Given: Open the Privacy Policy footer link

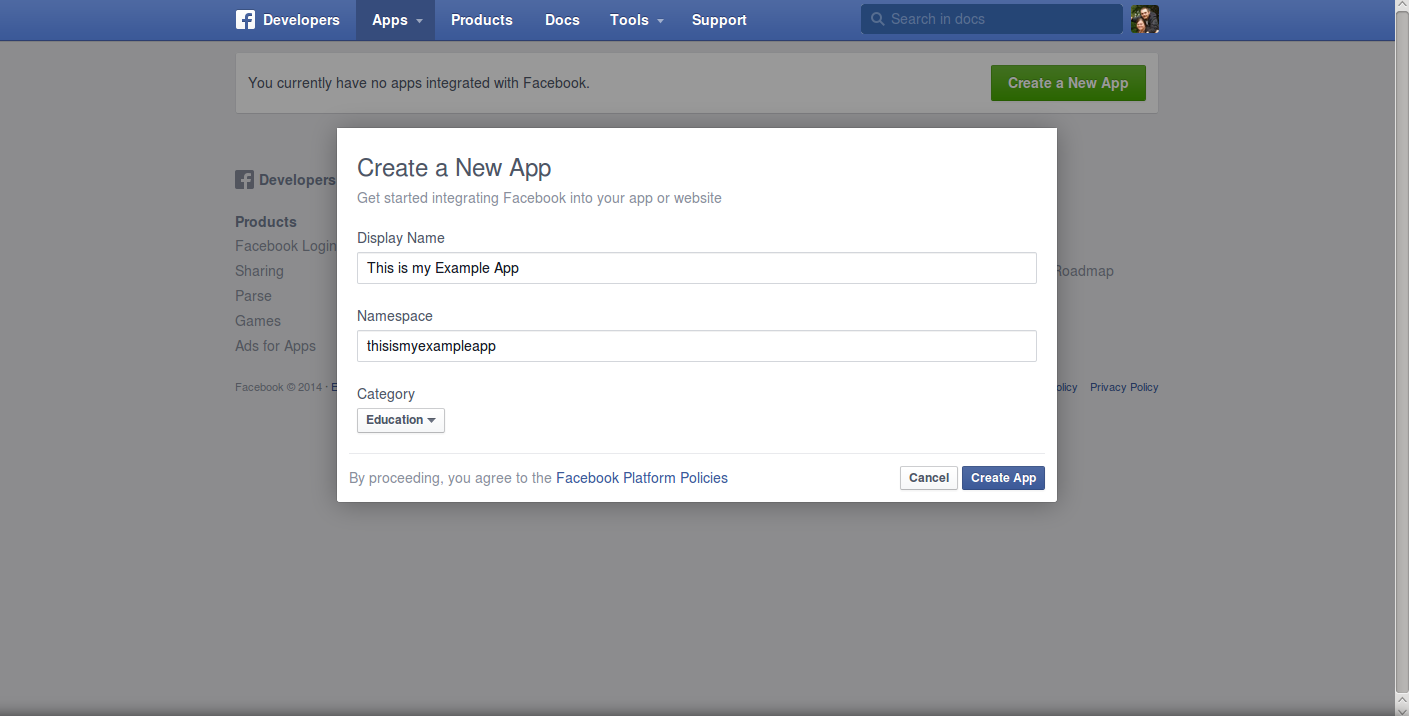Looking at the screenshot, I should (1123, 387).
